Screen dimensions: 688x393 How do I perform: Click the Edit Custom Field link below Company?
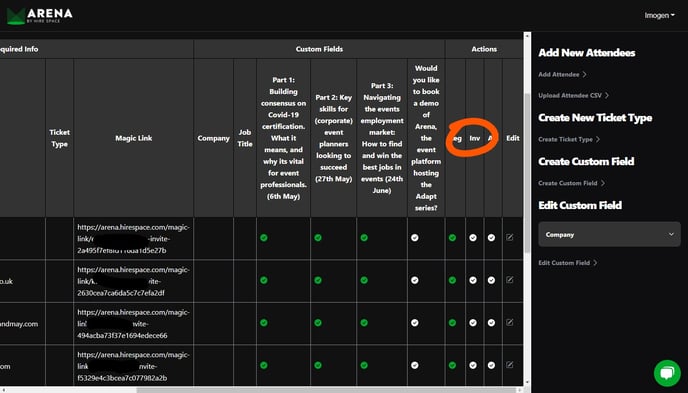click(x=568, y=263)
